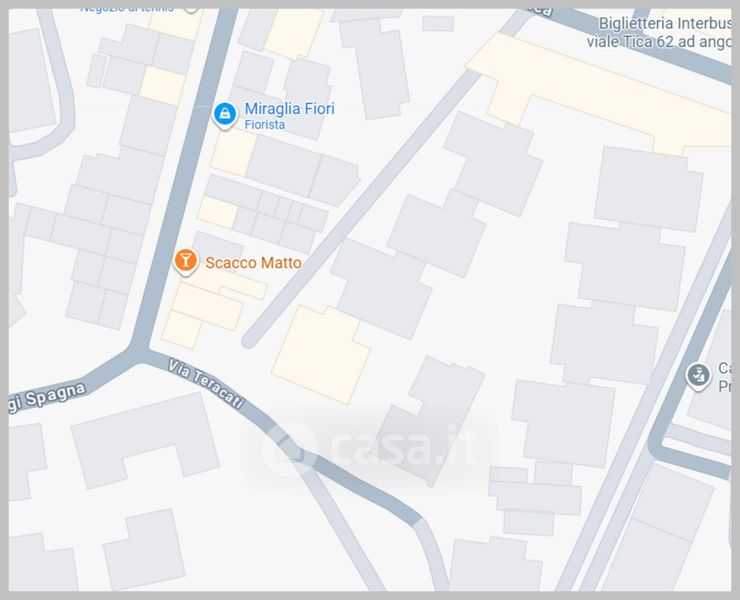
Task: Click the junction of Via Teracati and Spagna
Action: coord(140,351)
